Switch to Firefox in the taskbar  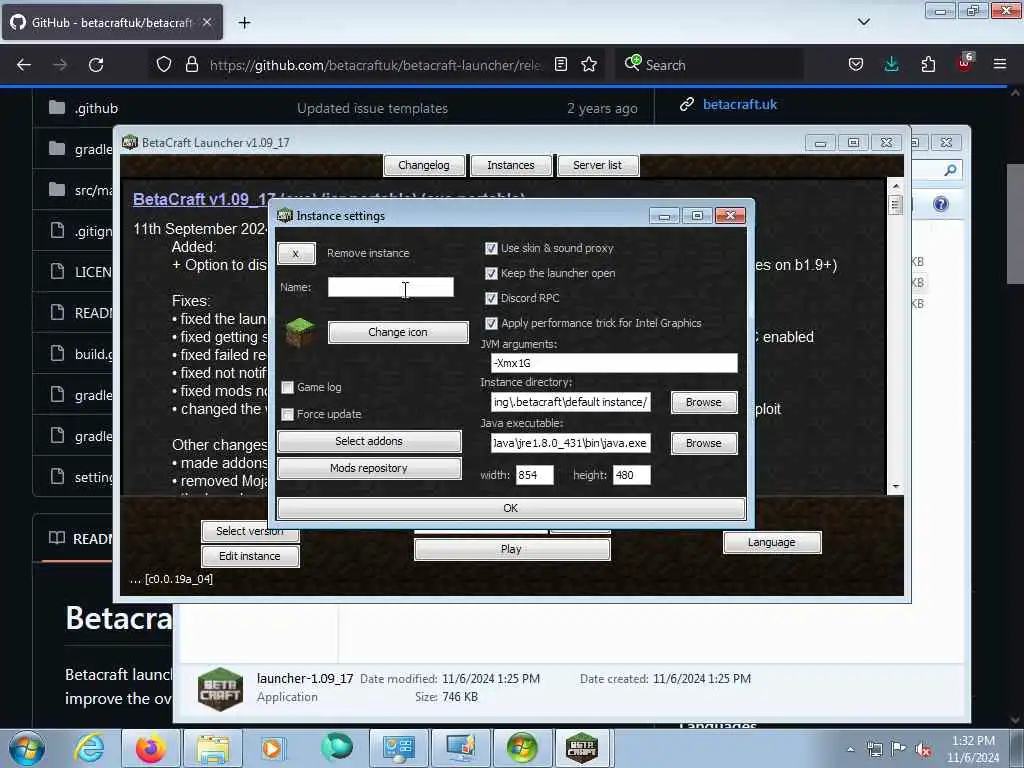pyautogui.click(x=150, y=748)
